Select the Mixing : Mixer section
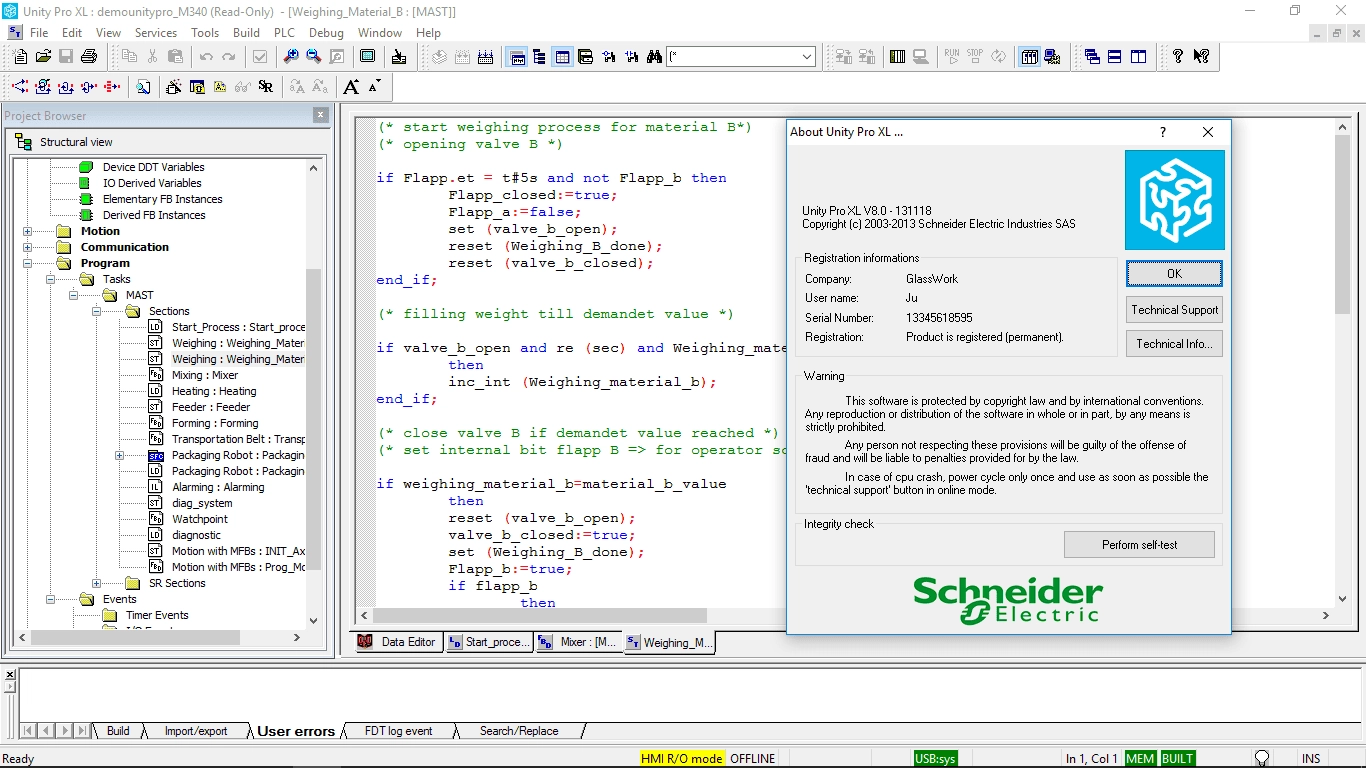The image size is (1366, 768). 205,375
